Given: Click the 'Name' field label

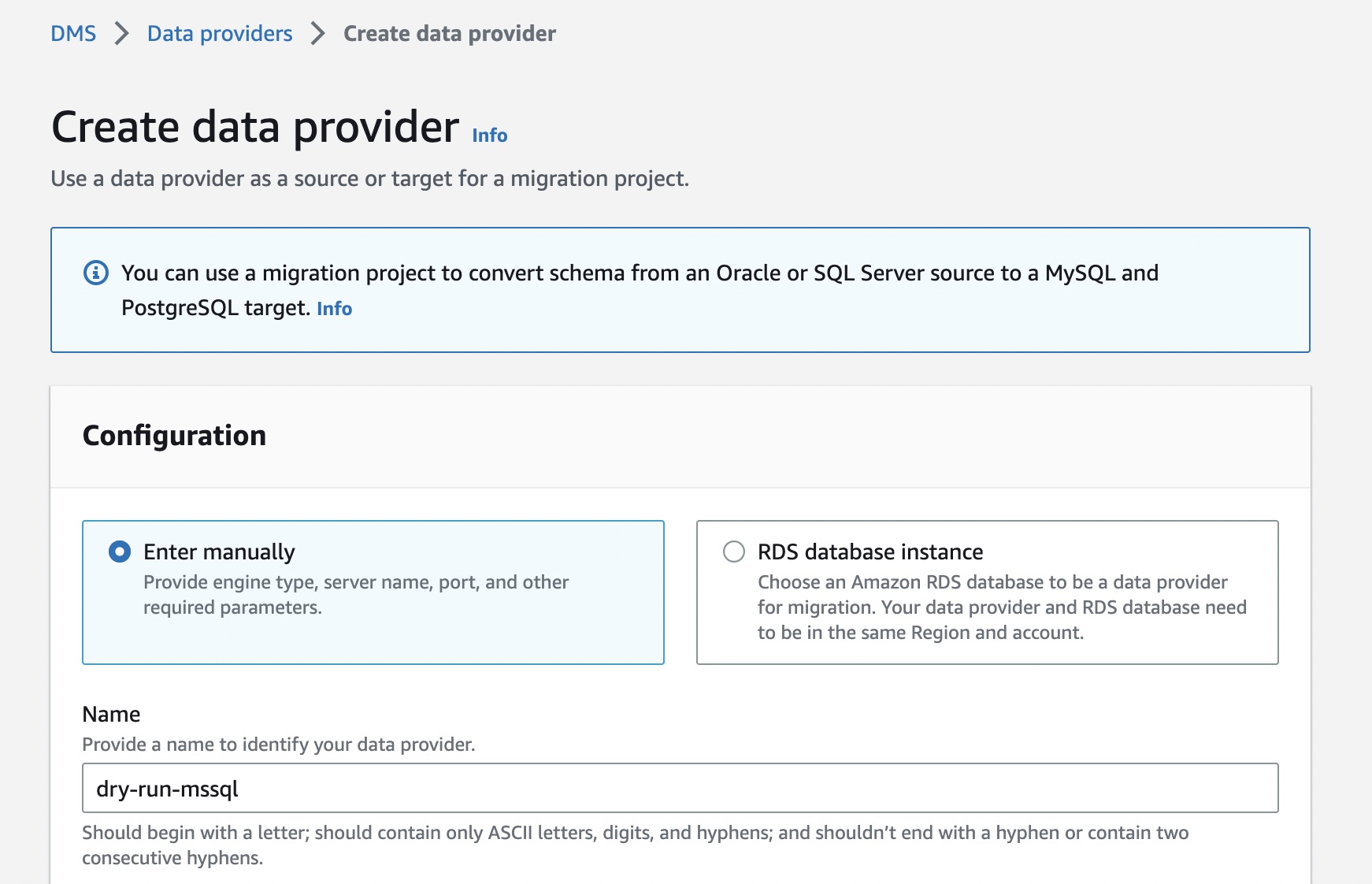Looking at the screenshot, I should pos(111,714).
